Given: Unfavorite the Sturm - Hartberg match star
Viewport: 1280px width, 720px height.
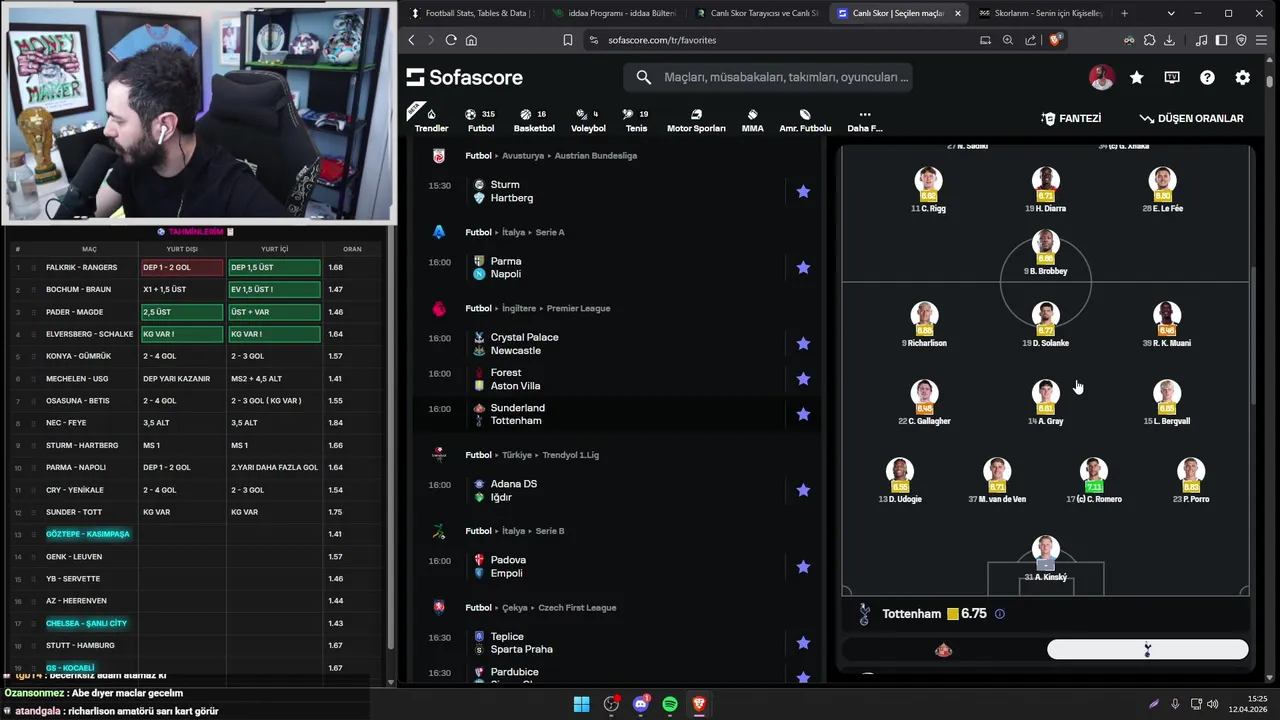Looking at the screenshot, I should 803,191.
